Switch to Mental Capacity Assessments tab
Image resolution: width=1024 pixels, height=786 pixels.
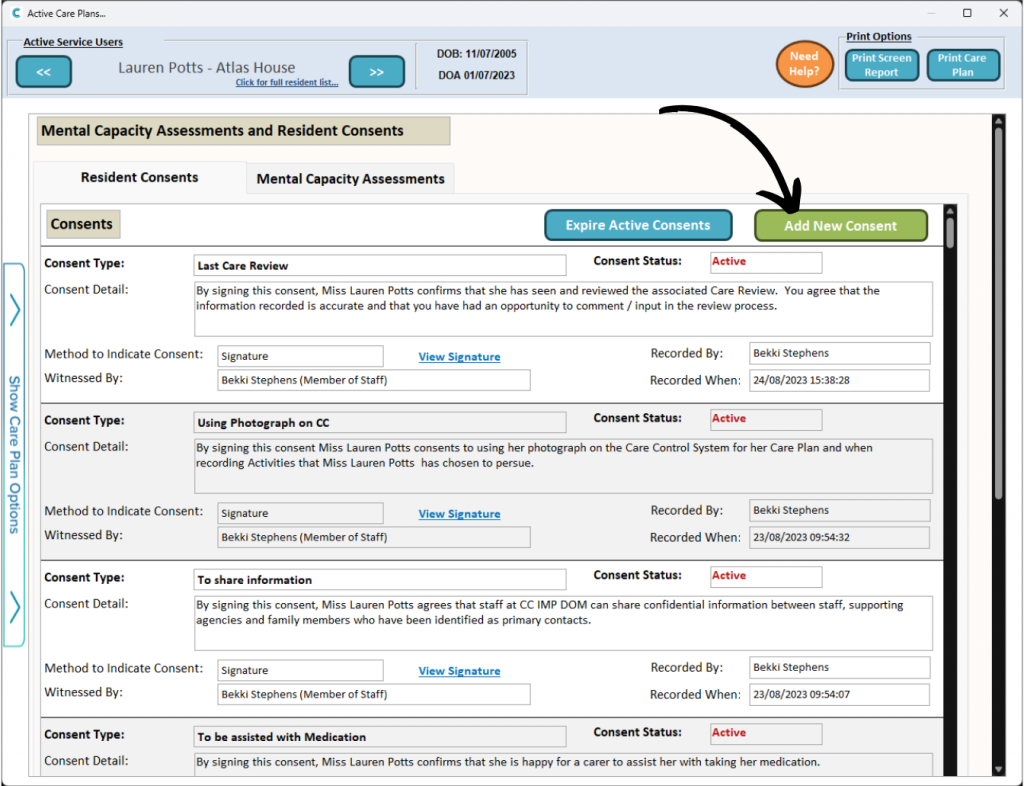(x=350, y=179)
